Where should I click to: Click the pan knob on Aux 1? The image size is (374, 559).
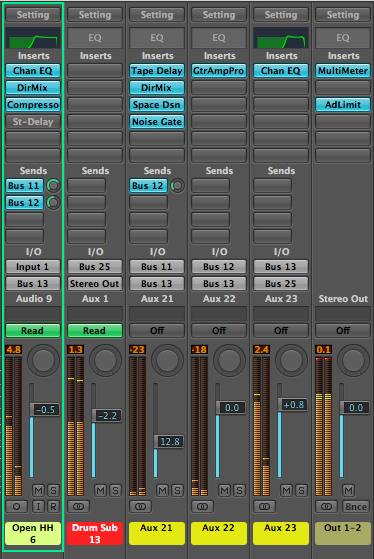pyautogui.click(x=106, y=360)
